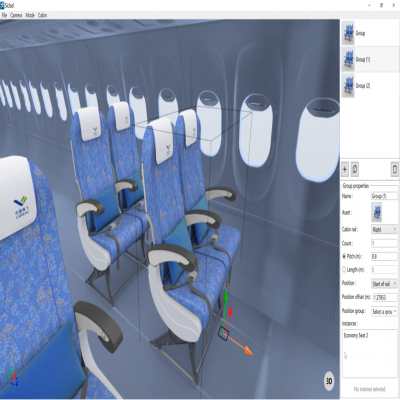Select the Length (m) radio button
This screenshot has width=400, height=400.
(344, 270)
